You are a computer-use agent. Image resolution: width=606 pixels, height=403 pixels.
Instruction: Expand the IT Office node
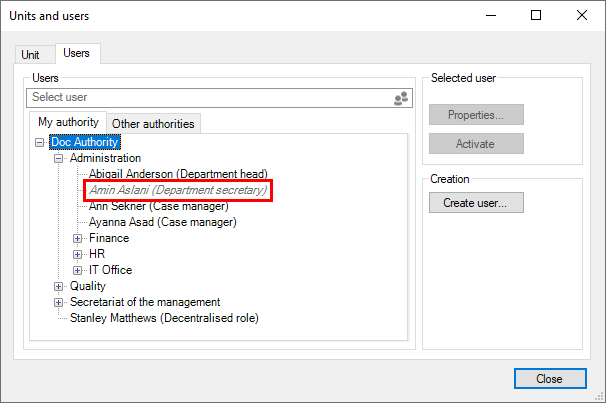click(78, 270)
